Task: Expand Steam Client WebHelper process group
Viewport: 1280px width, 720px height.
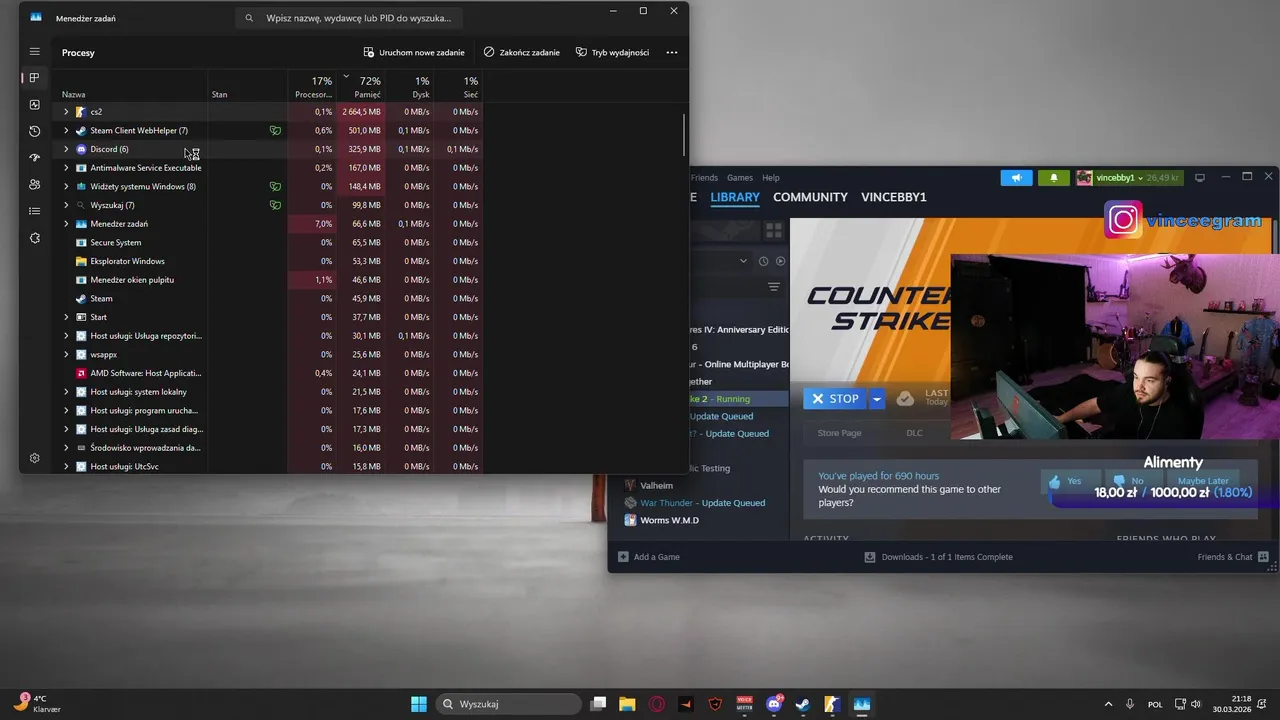Action: [66, 130]
